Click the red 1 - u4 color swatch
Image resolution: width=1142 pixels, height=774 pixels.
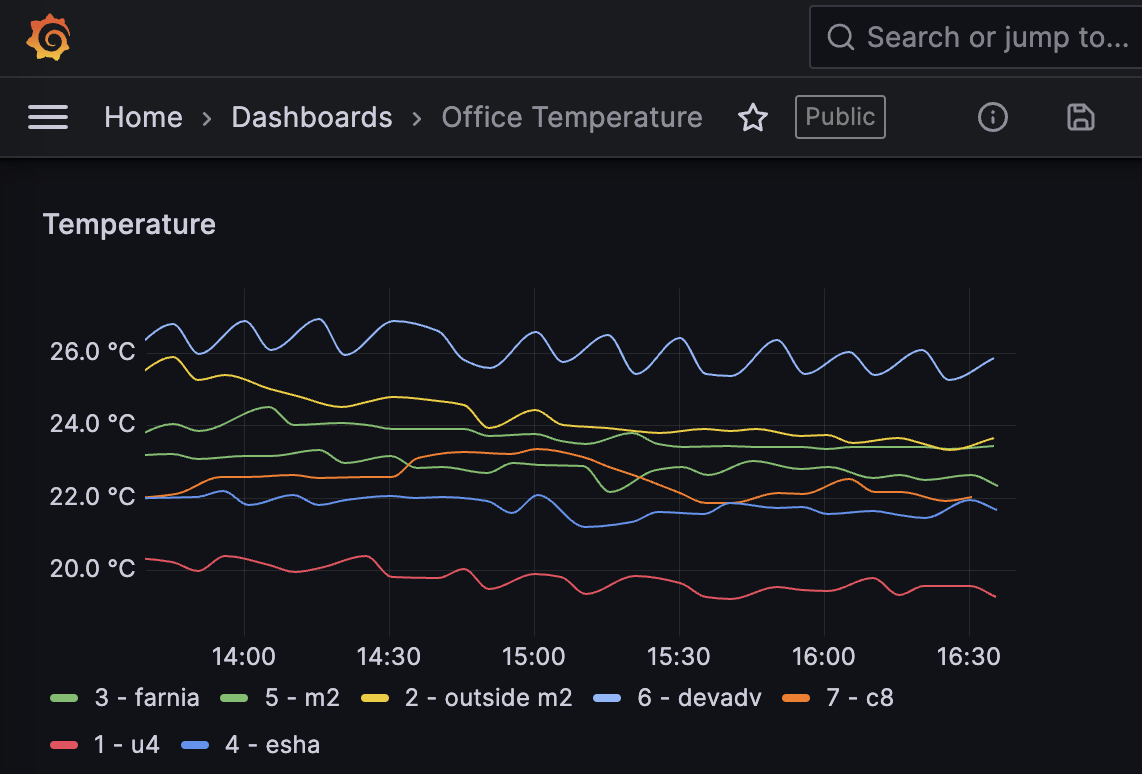pos(64,745)
